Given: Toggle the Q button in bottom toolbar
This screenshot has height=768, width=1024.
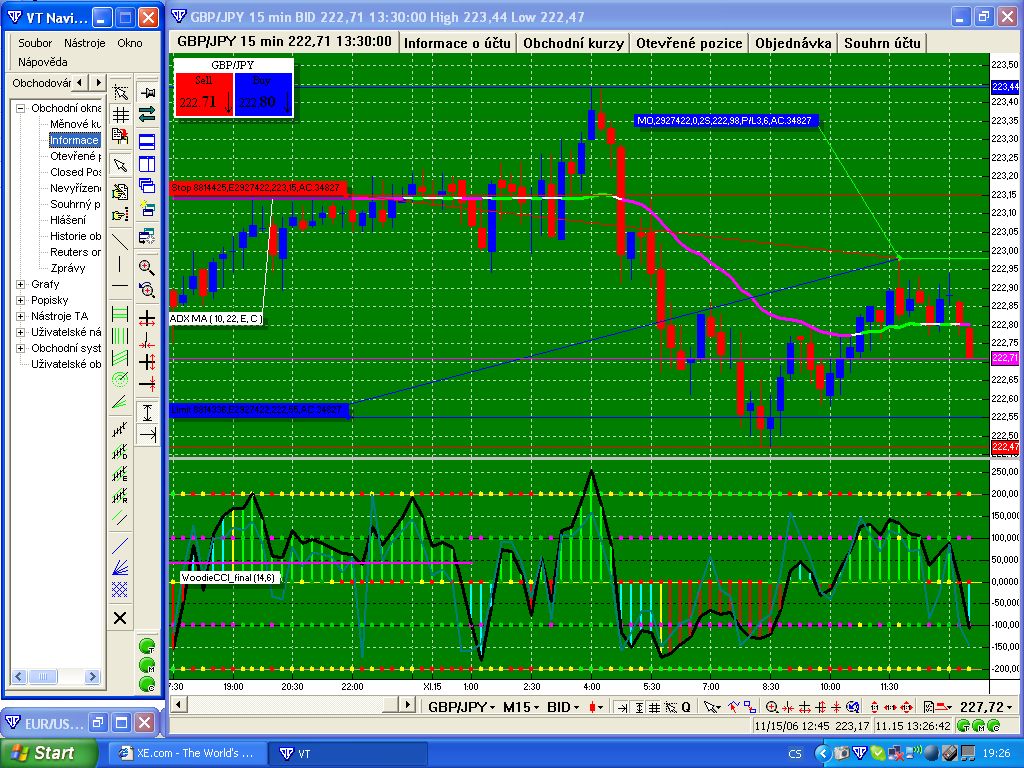Looking at the screenshot, I should coord(686,707).
